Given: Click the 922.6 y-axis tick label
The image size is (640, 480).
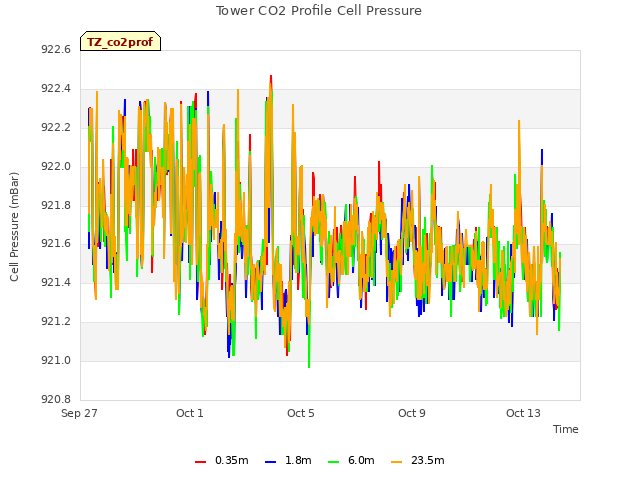Looking at the screenshot, I should tap(56, 49).
